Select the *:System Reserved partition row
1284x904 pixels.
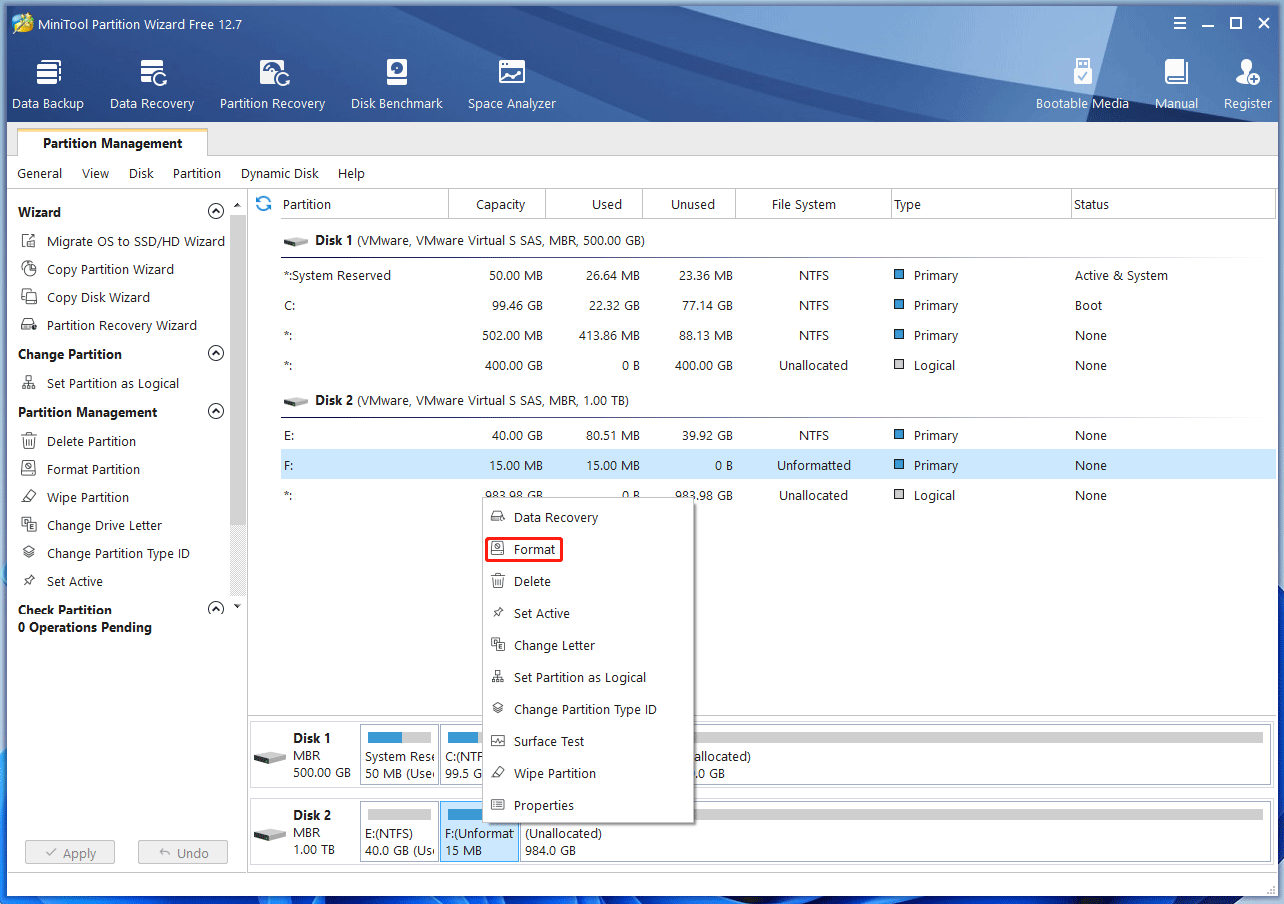click(x=778, y=275)
